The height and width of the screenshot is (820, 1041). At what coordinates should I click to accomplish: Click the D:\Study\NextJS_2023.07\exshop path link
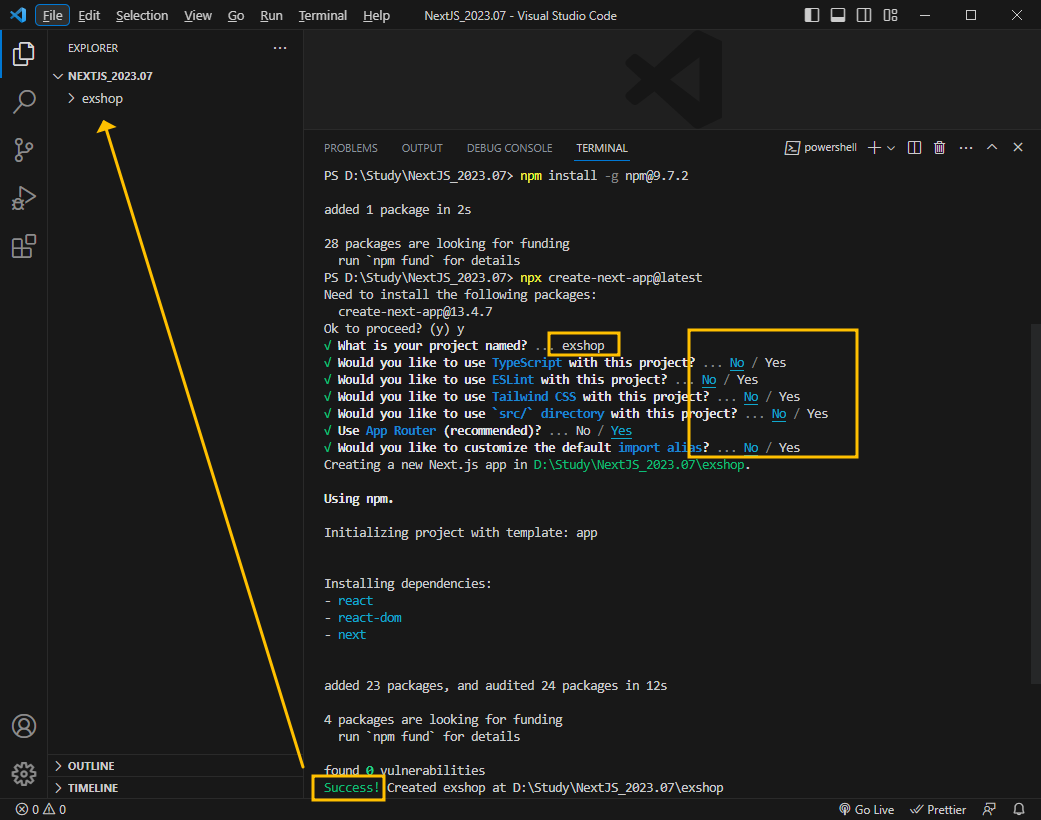click(x=641, y=465)
